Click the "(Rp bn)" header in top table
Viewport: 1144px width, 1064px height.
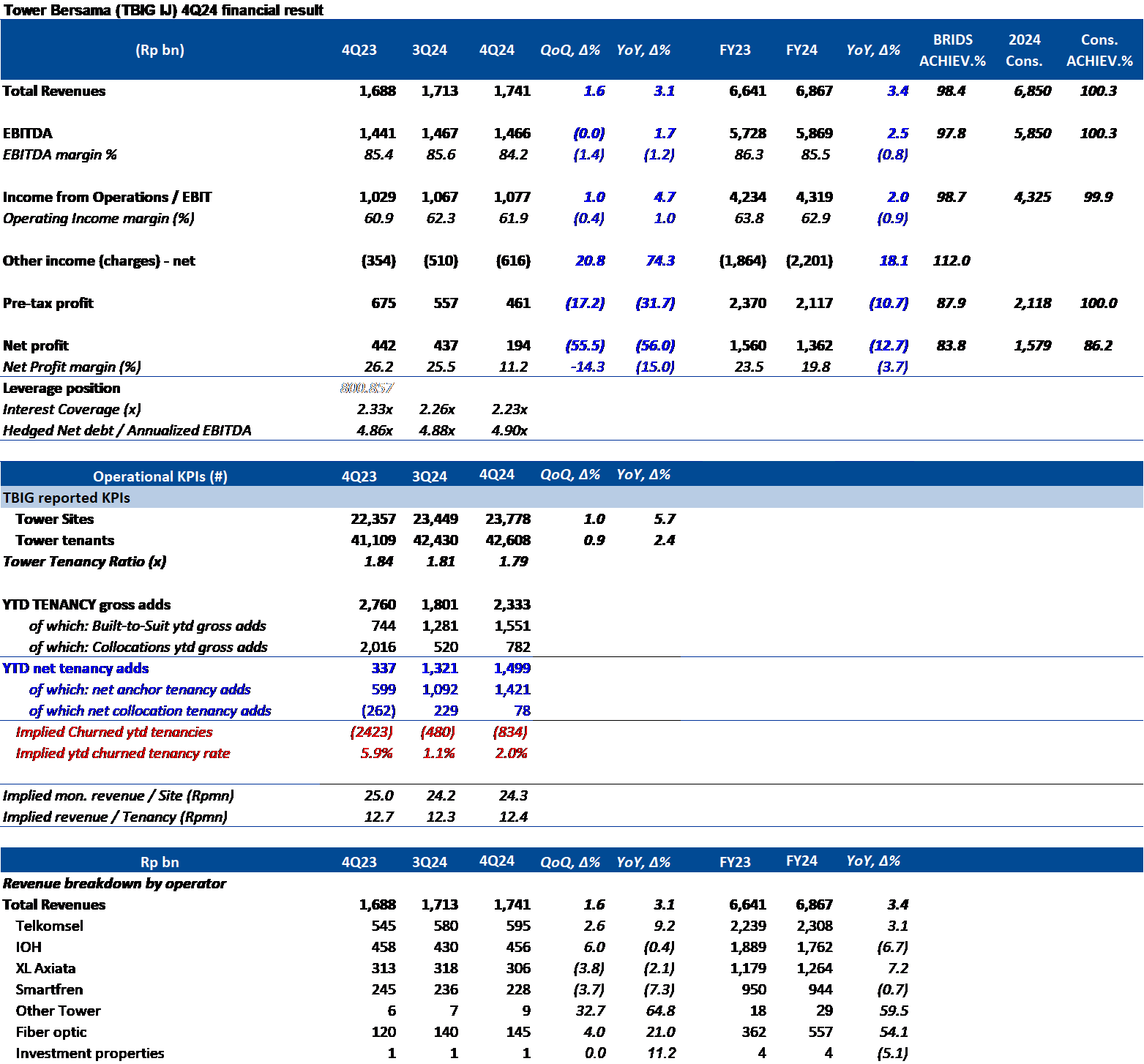160,50
